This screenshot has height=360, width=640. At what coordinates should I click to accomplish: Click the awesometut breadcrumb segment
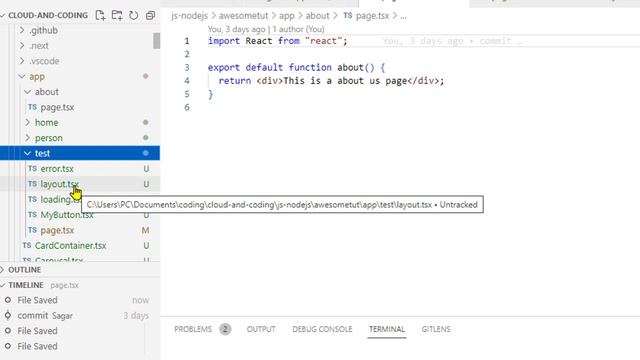[x=243, y=16]
